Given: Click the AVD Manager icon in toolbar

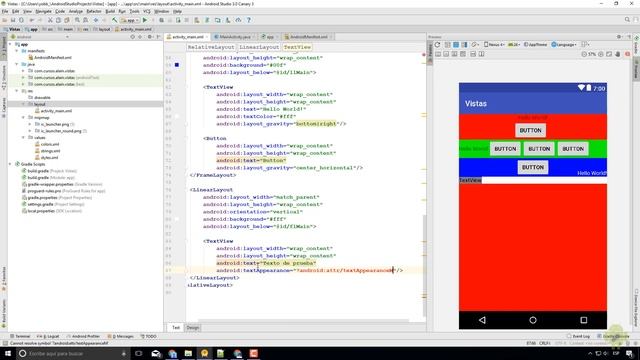Looking at the screenshot, I should point(218,20).
